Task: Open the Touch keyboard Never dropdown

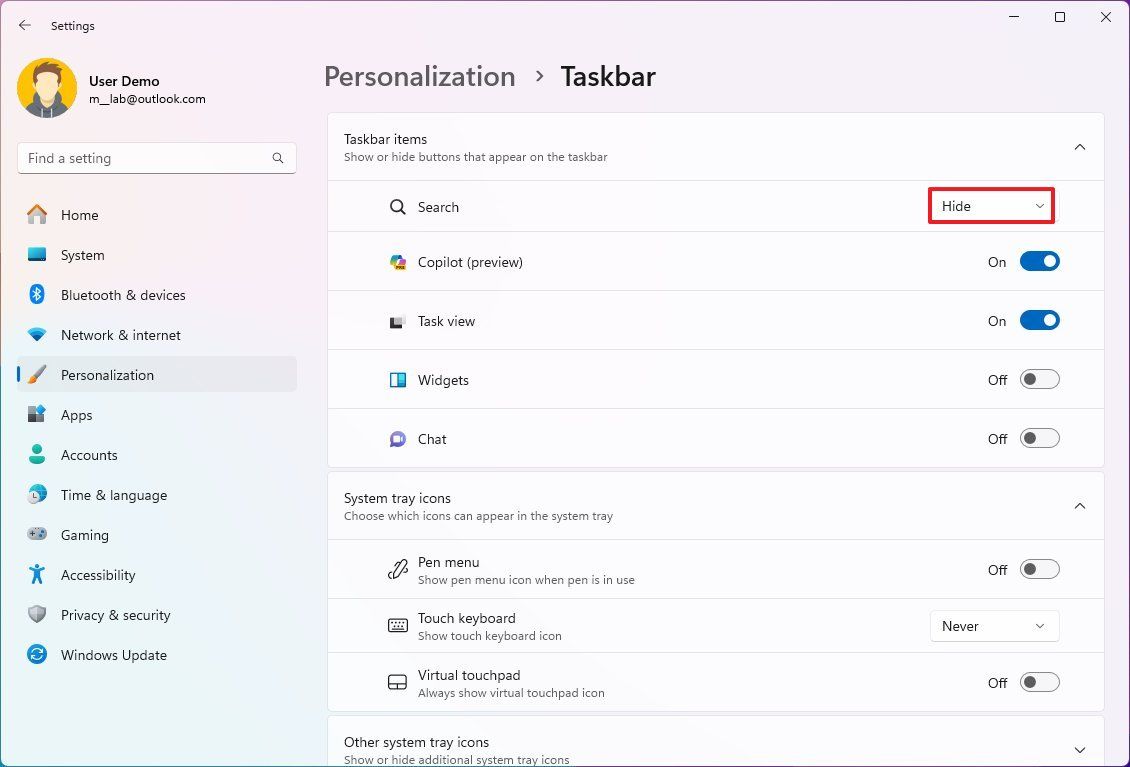Action: tap(994, 625)
